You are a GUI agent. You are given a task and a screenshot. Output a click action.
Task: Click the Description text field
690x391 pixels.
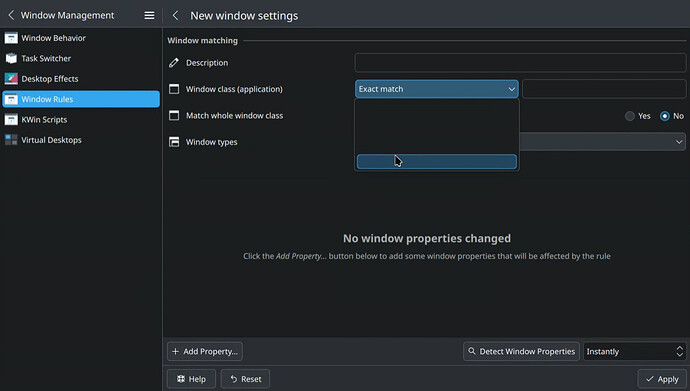point(520,62)
